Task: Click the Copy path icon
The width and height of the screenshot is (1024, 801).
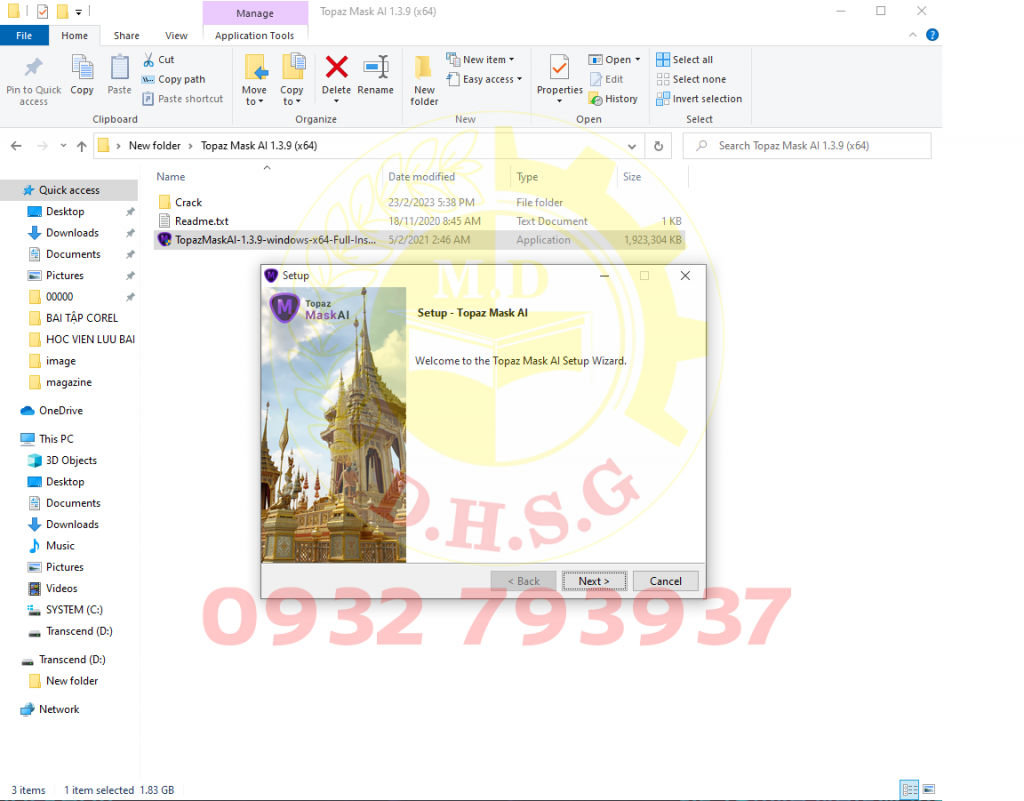Action: coord(148,79)
